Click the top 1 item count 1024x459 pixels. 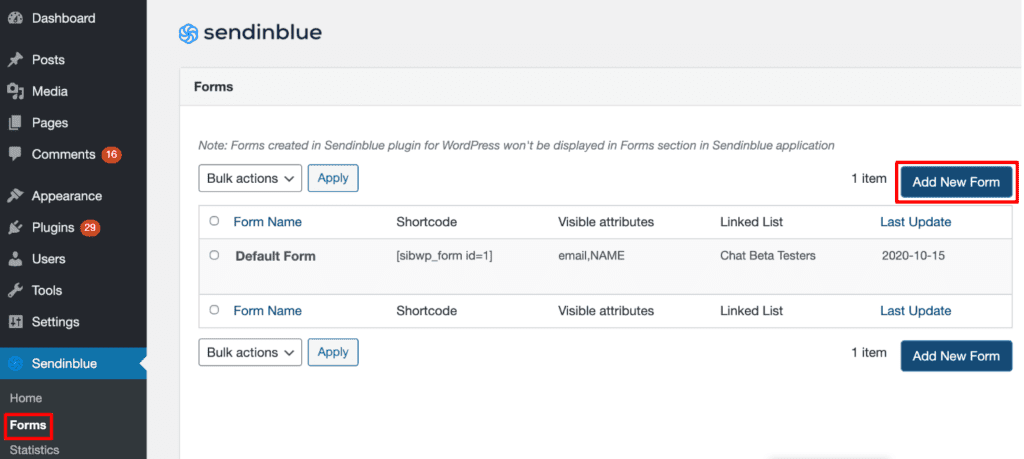(x=869, y=178)
